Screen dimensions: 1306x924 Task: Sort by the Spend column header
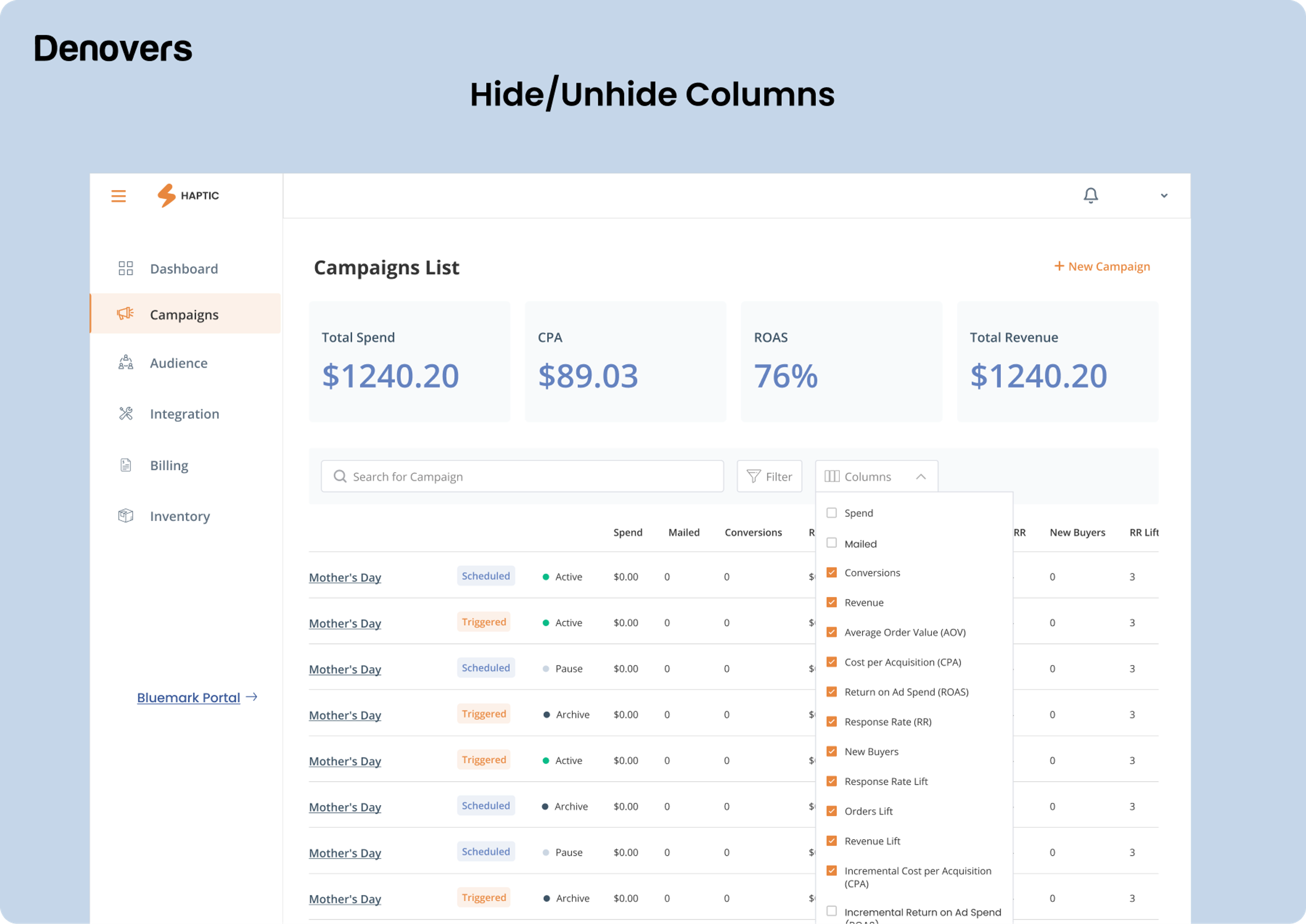point(628,533)
